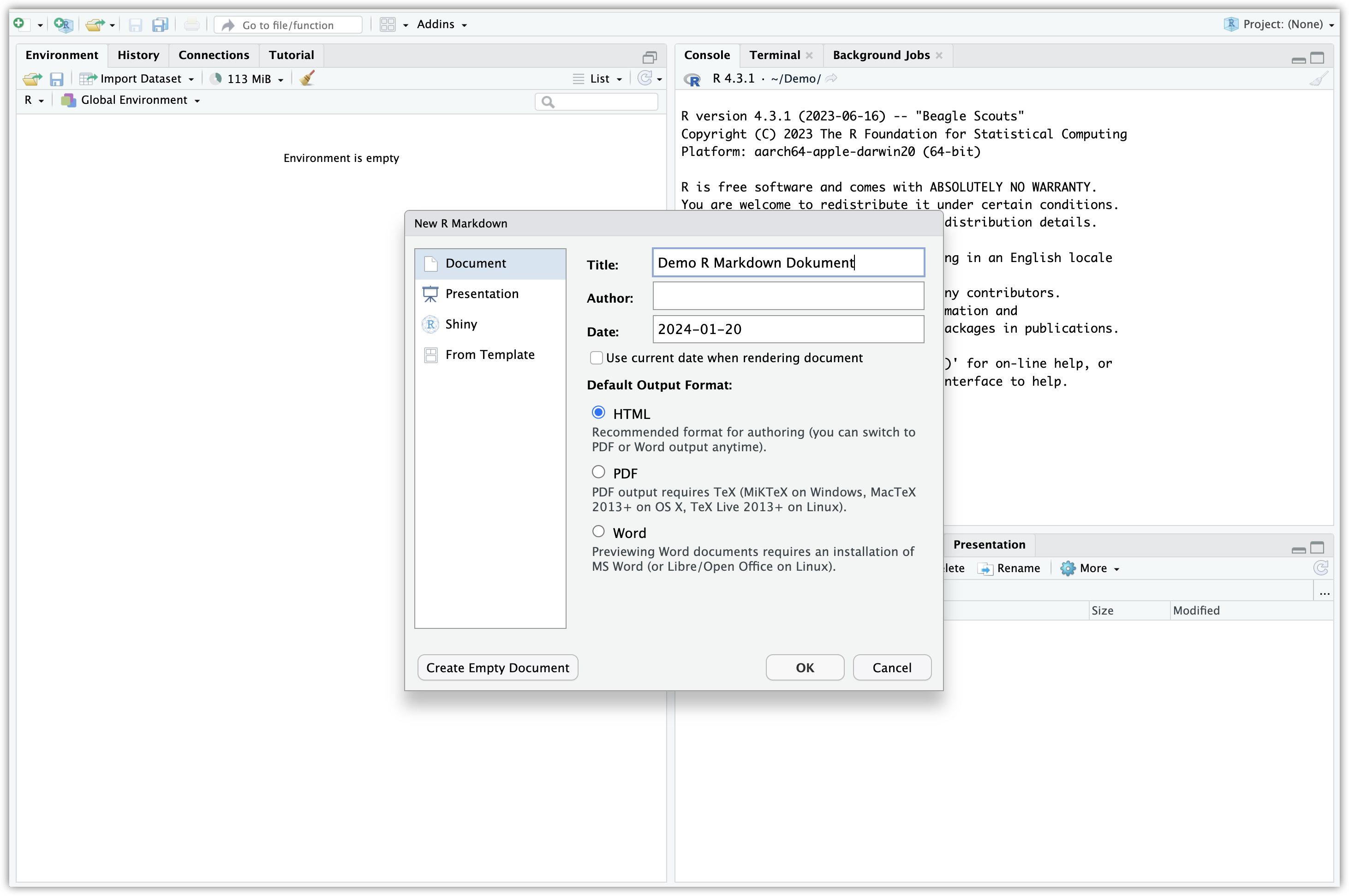Click Create Empty Document button
Viewport: 1349px width, 896px height.
(497, 668)
